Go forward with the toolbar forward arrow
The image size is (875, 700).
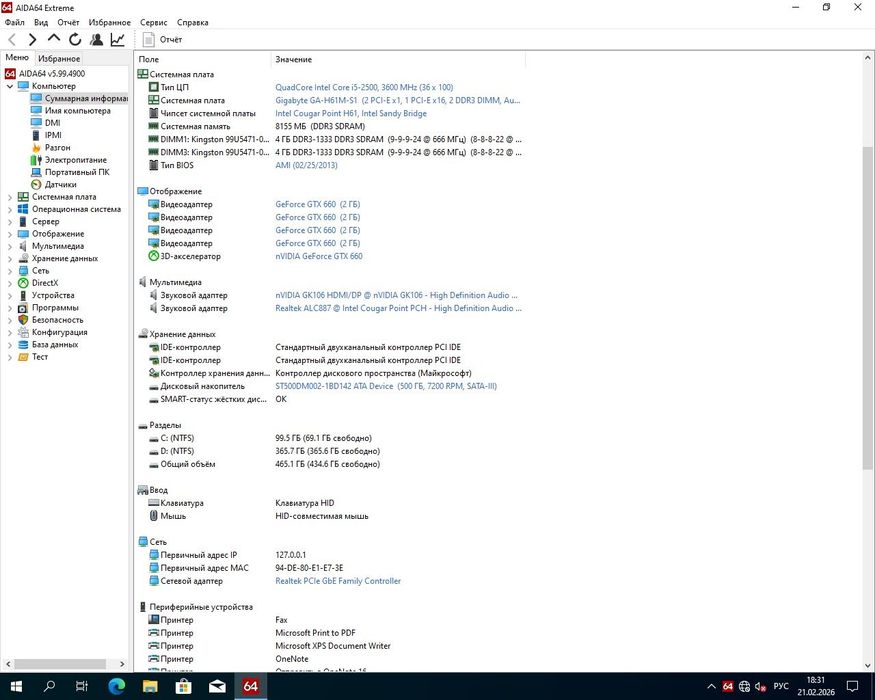32,40
